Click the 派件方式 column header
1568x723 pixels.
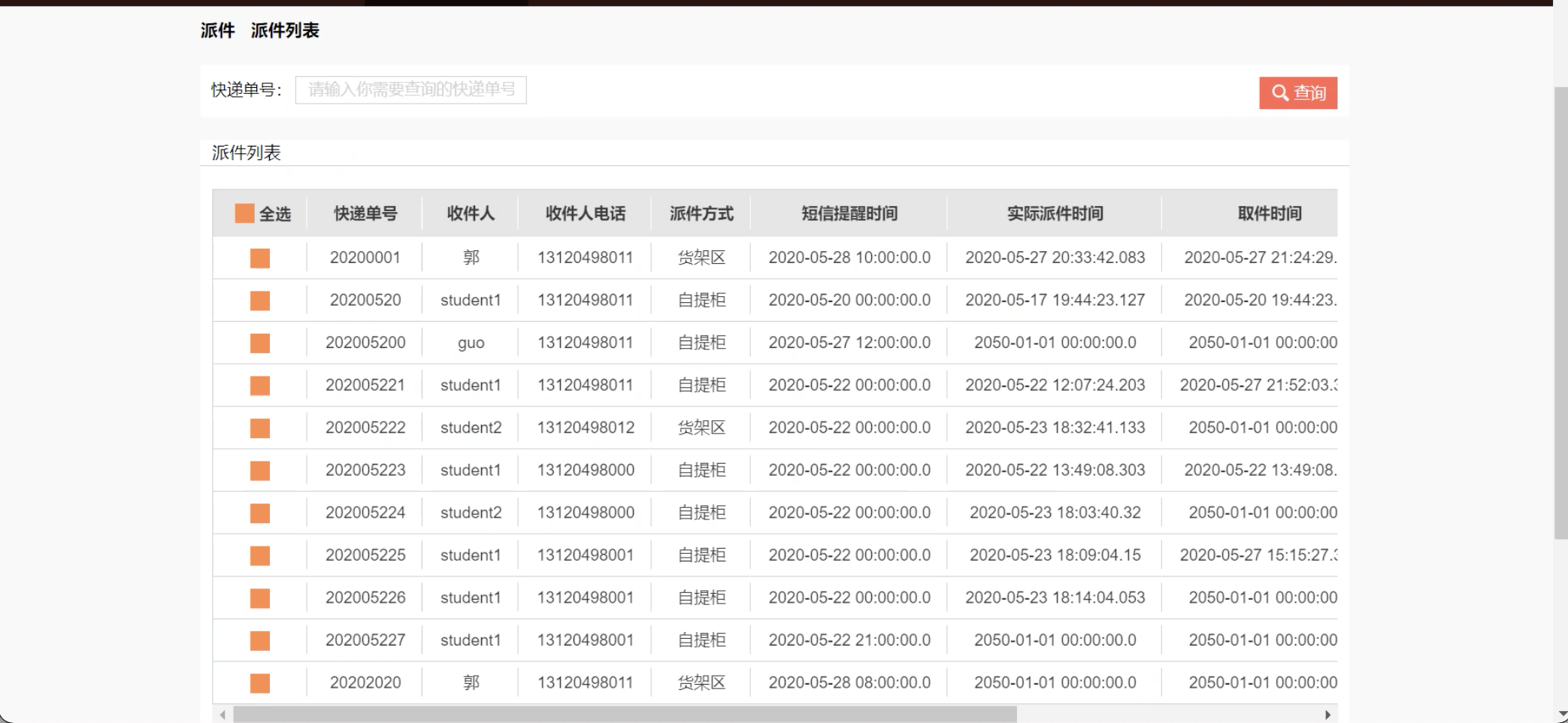click(701, 213)
